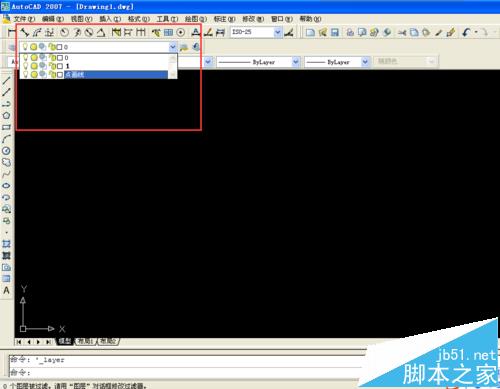Select the Rectangle draw tool
This screenshot has height=389, width=500.
click(6, 127)
